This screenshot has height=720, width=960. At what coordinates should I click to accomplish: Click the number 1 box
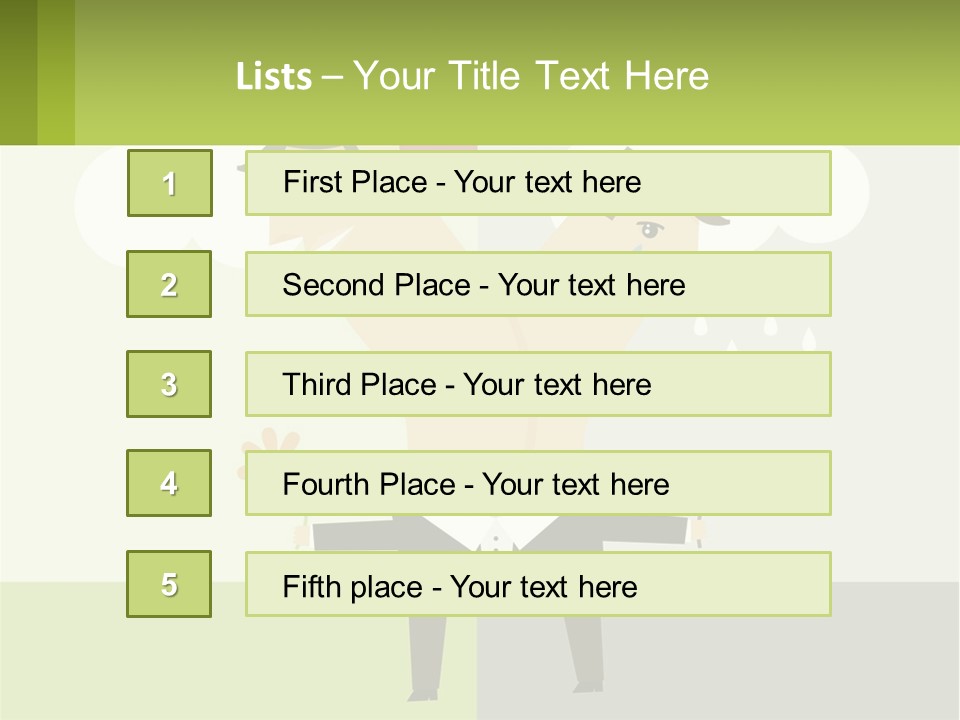pos(169,183)
